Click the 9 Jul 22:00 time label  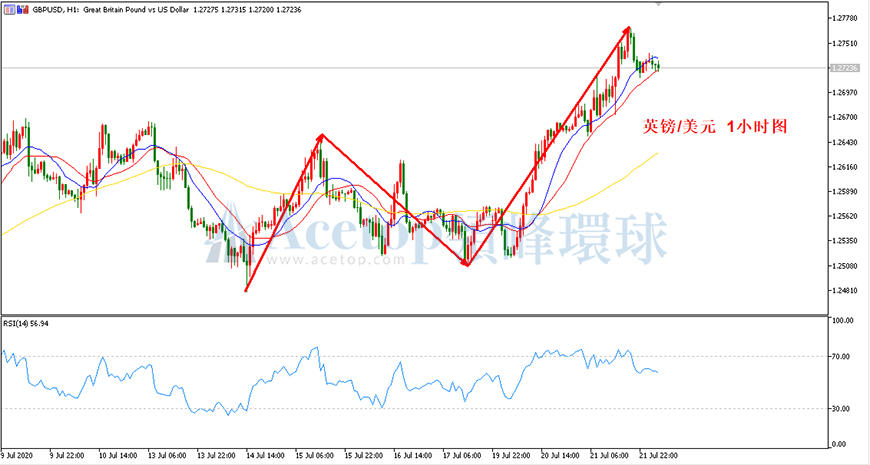[x=67, y=456]
